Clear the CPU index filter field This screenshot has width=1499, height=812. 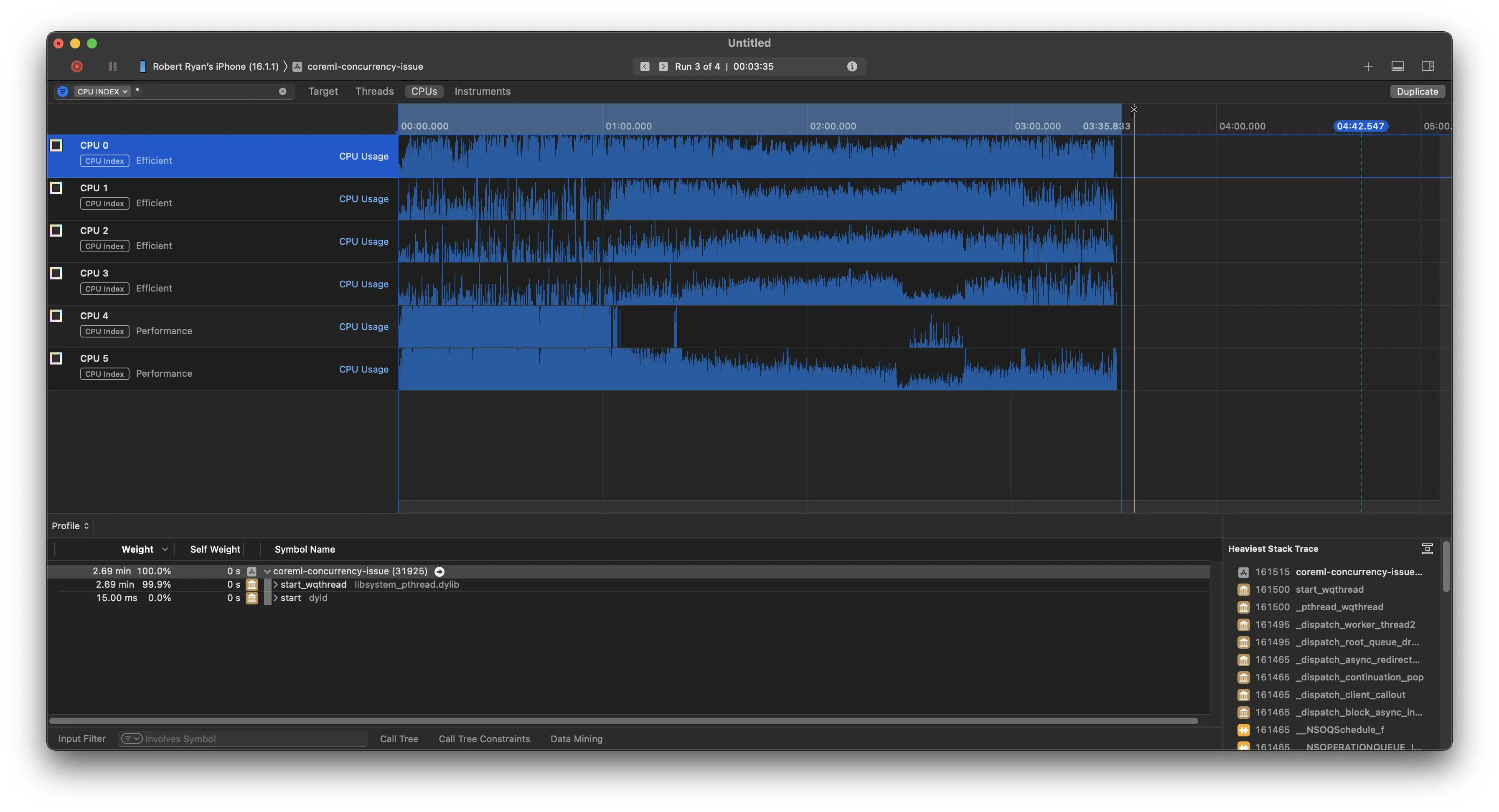(x=283, y=91)
